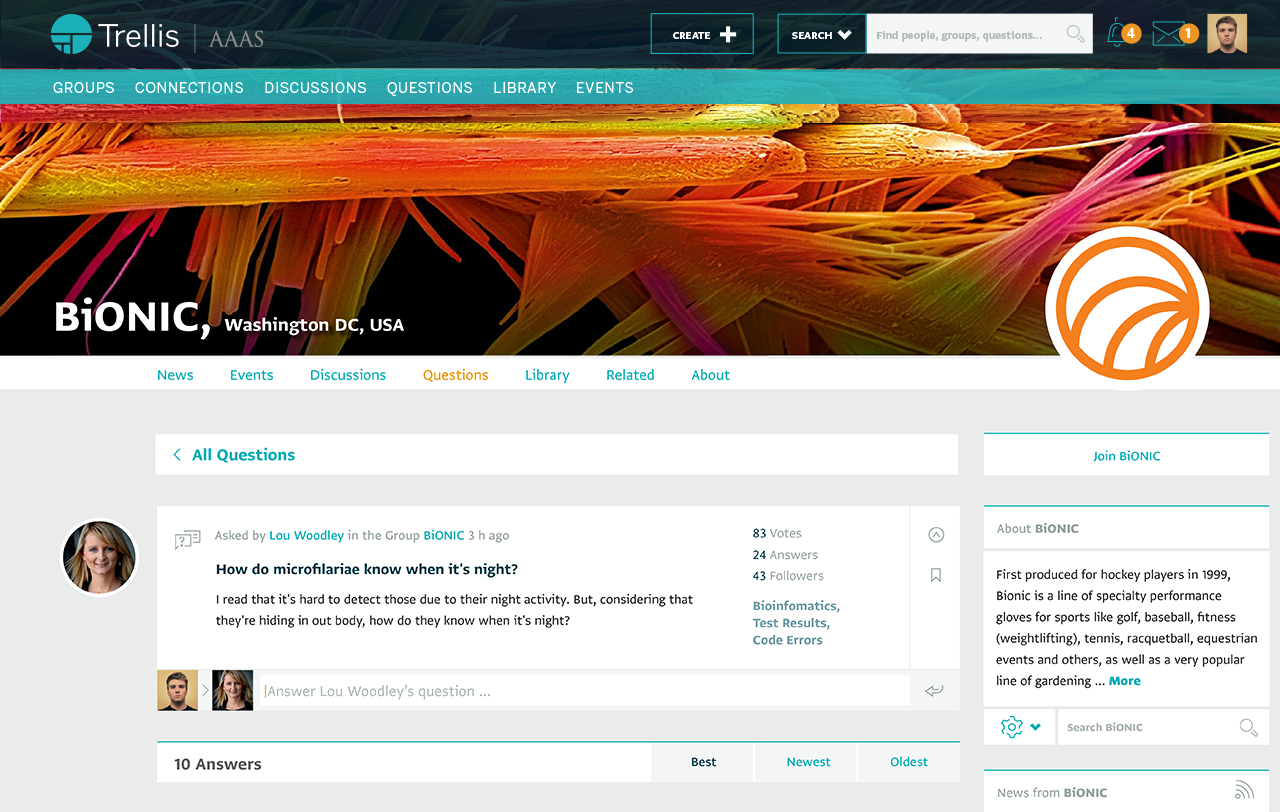1280x812 pixels.
Task: Click the 10 Answers heading
Action: pyautogui.click(x=218, y=764)
